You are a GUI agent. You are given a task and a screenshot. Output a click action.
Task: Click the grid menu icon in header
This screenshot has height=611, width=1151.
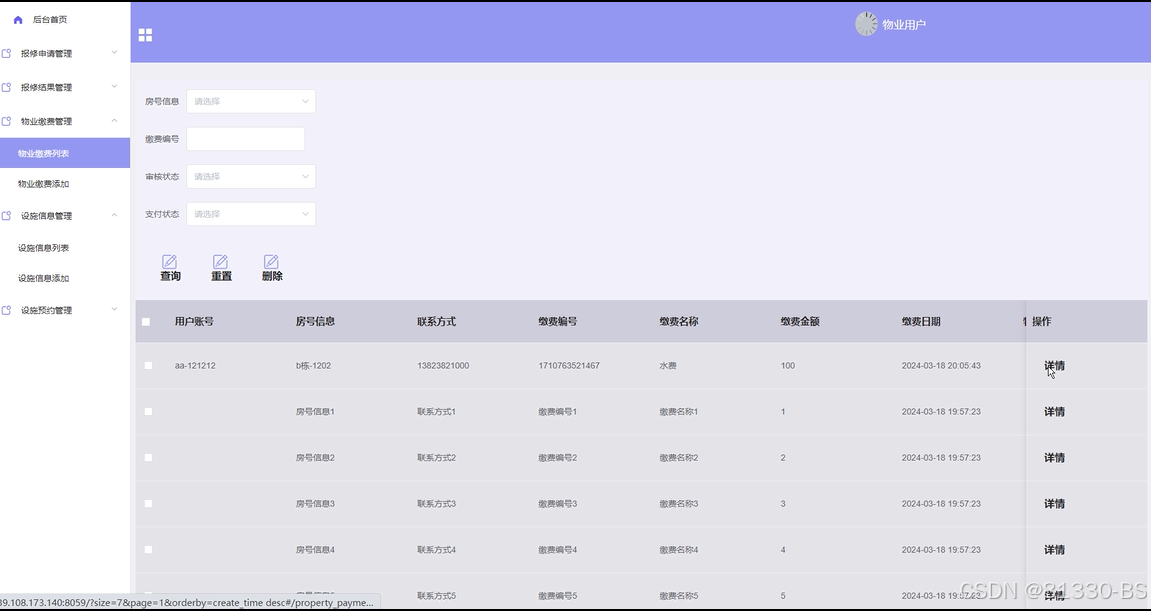(x=145, y=35)
